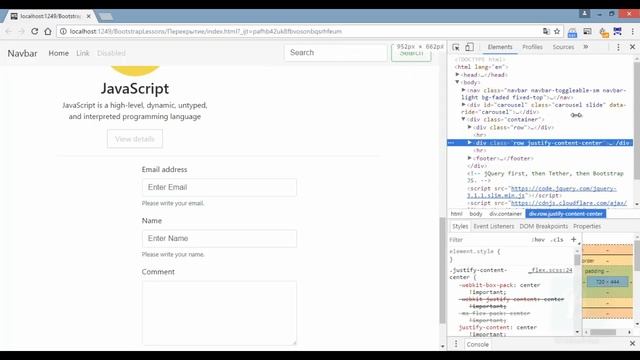Image resolution: width=640 pixels, height=360 pixels.
Task: Select div.container breadcrumb
Action: (x=505, y=214)
